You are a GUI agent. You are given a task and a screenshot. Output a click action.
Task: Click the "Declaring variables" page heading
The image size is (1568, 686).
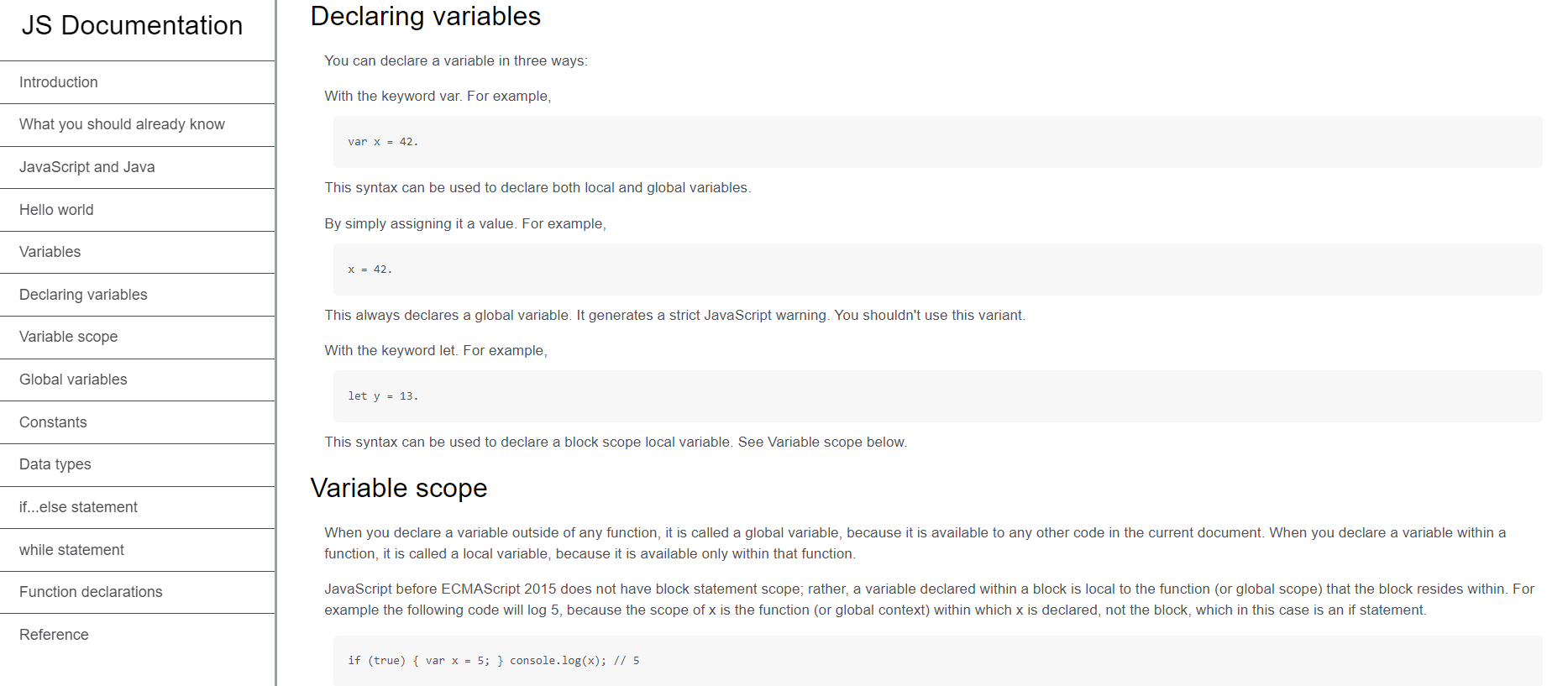(425, 16)
